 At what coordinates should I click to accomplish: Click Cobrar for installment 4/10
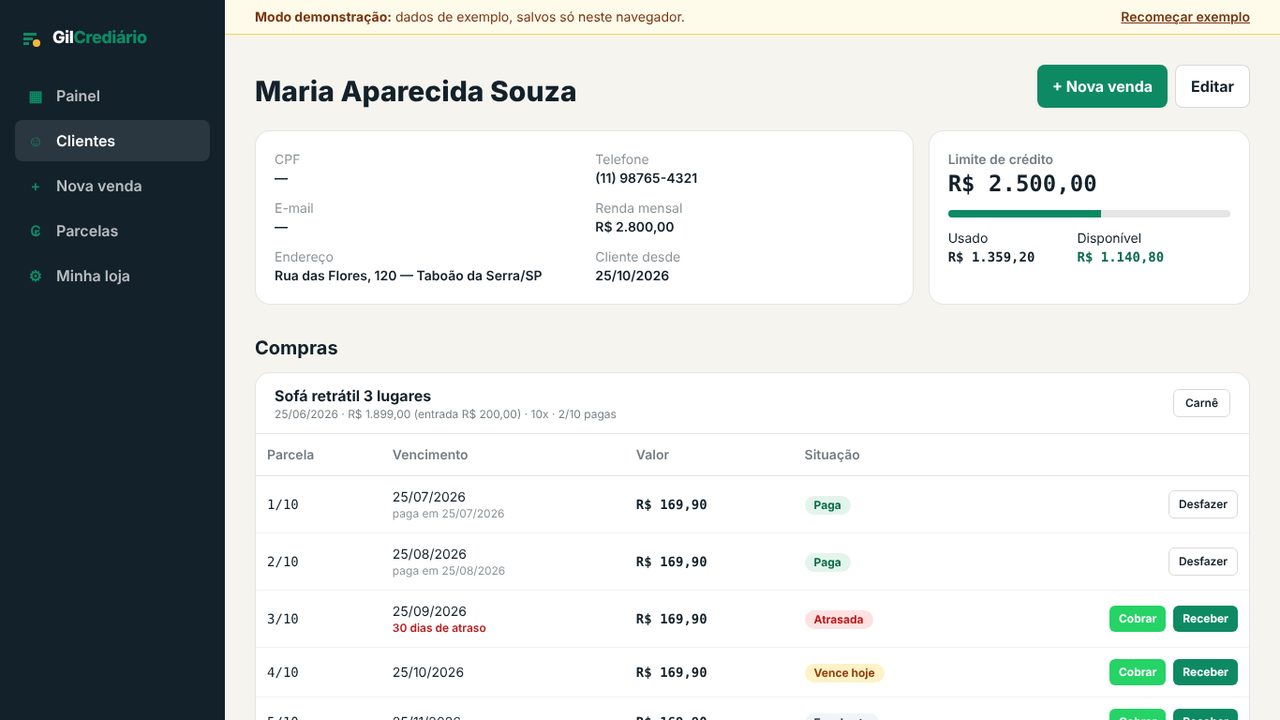pos(1137,673)
